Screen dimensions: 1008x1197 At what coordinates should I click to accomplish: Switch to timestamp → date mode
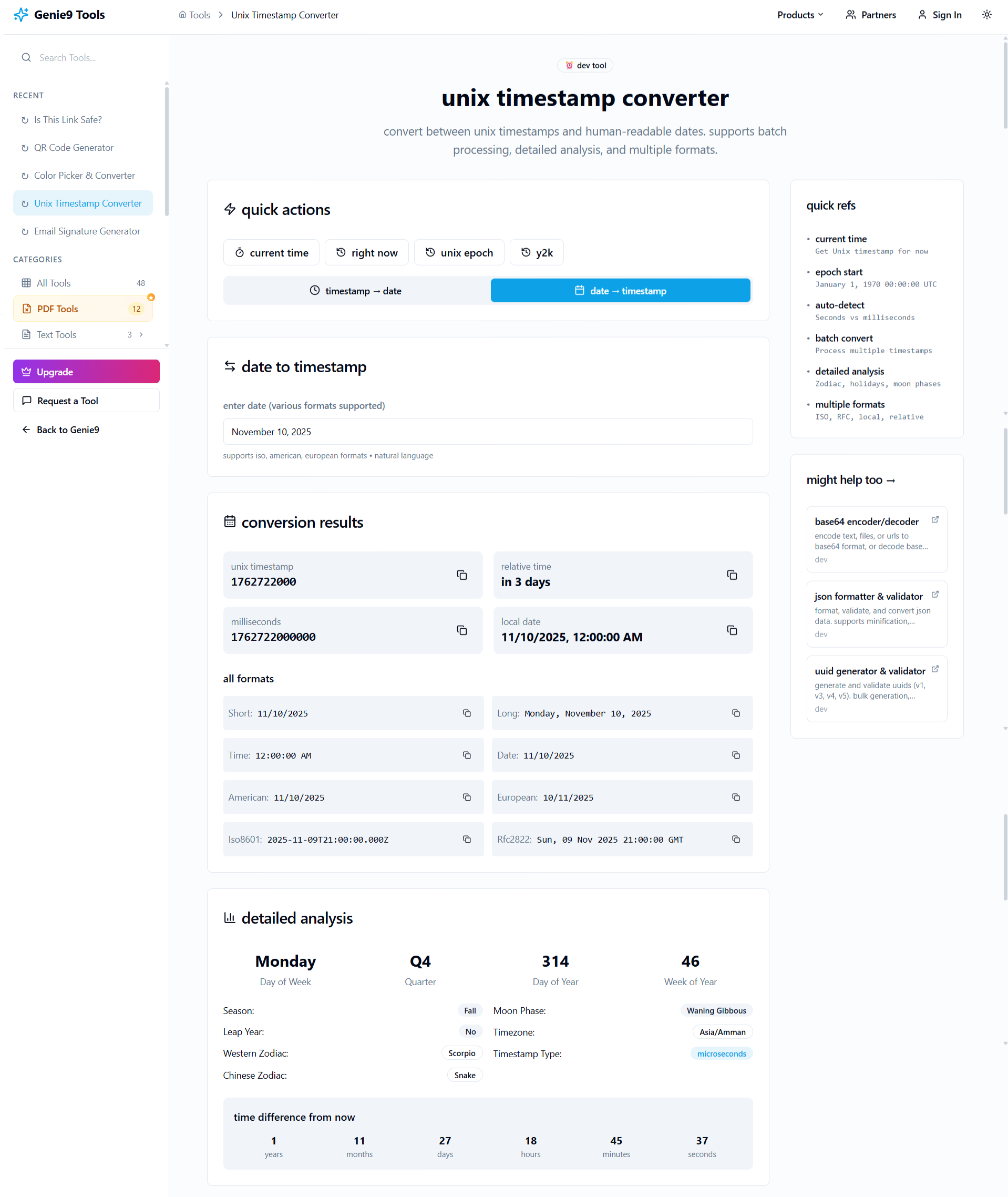tap(356, 291)
